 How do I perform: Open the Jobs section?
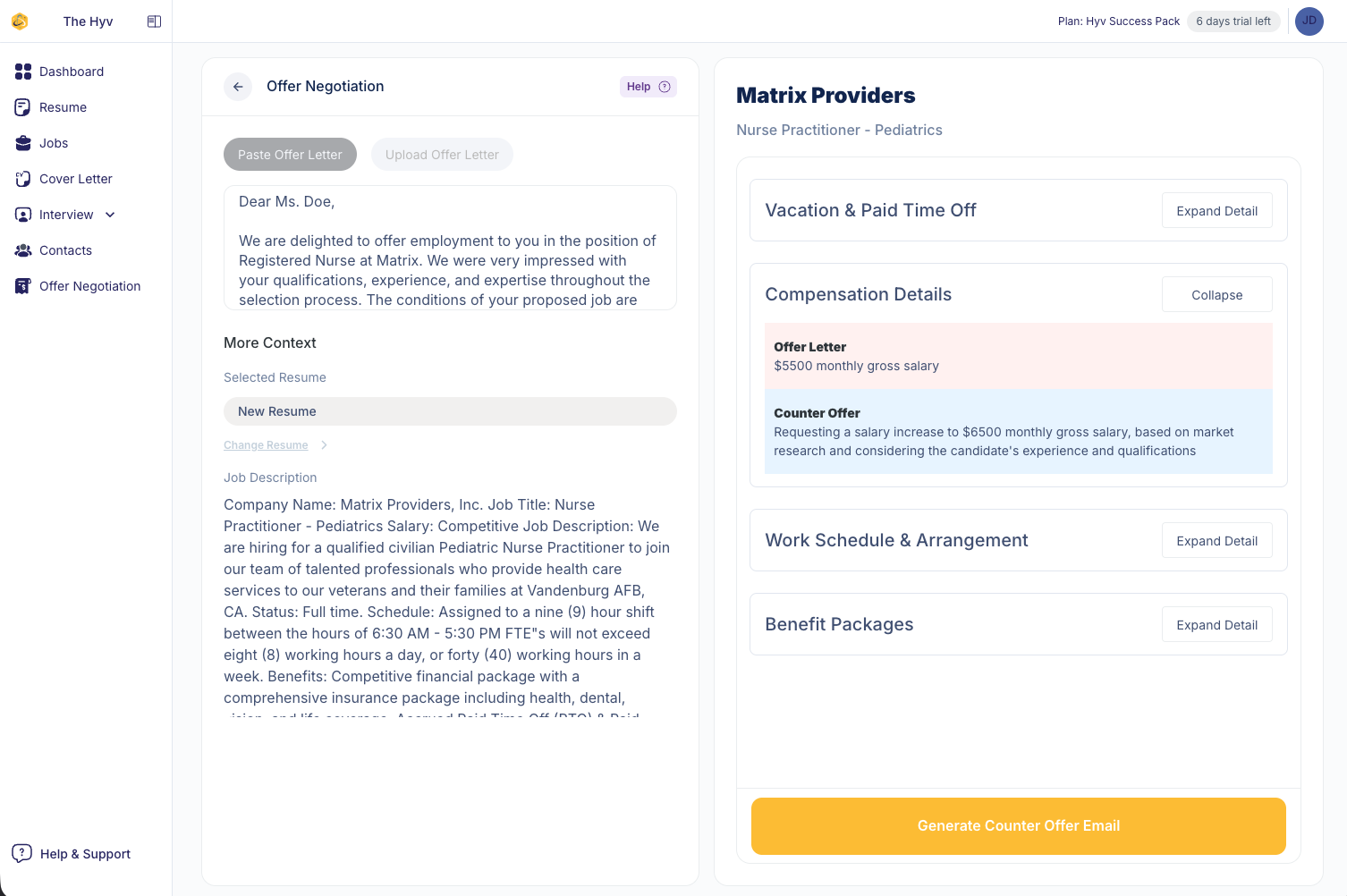54,143
